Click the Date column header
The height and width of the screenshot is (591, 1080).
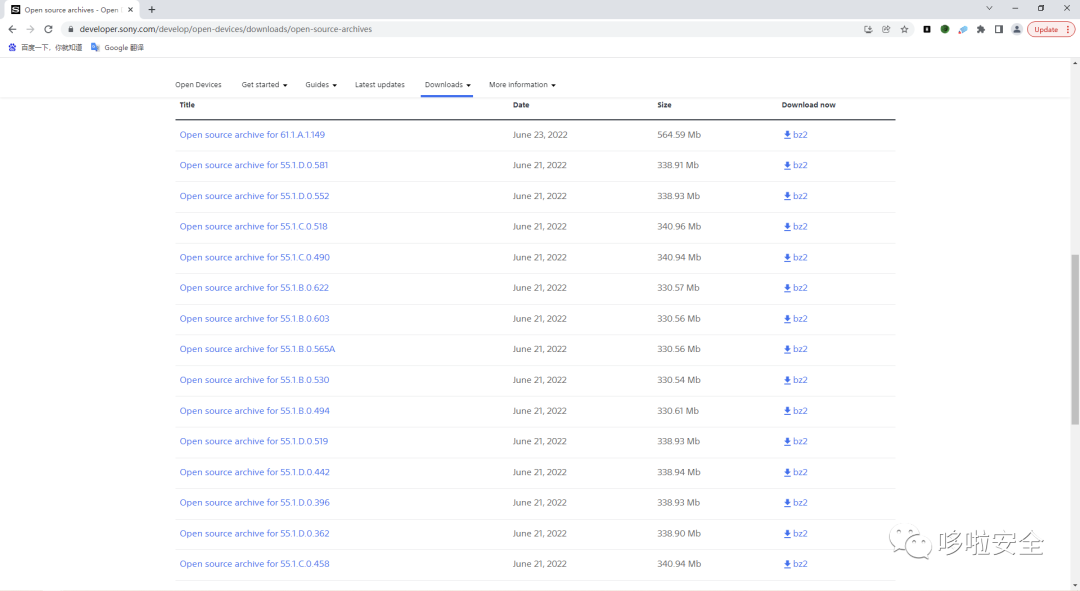point(521,105)
